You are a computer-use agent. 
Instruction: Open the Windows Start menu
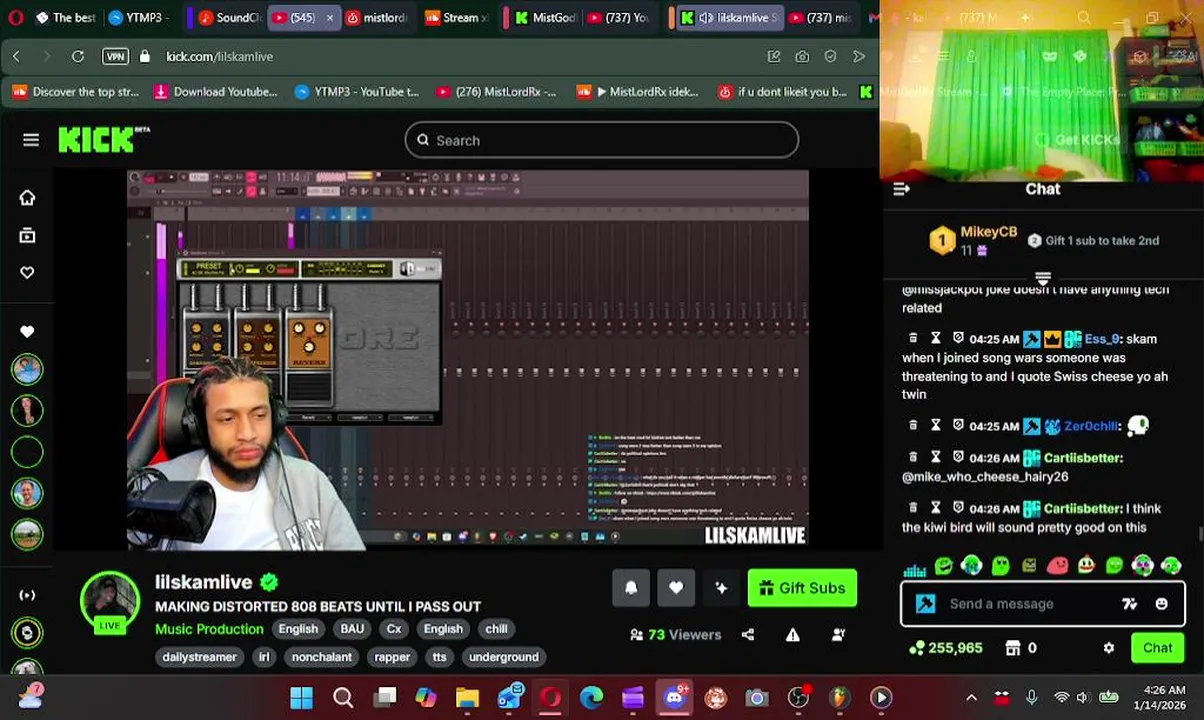click(x=301, y=697)
